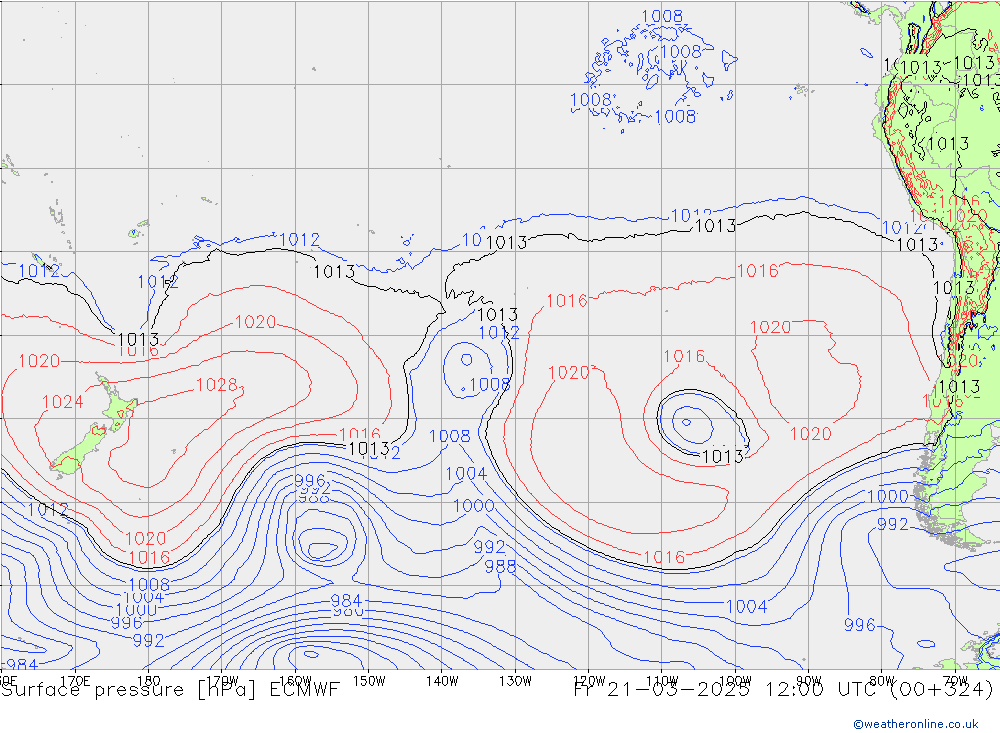
Task: Click the forecast date and time text
Action: point(783,690)
